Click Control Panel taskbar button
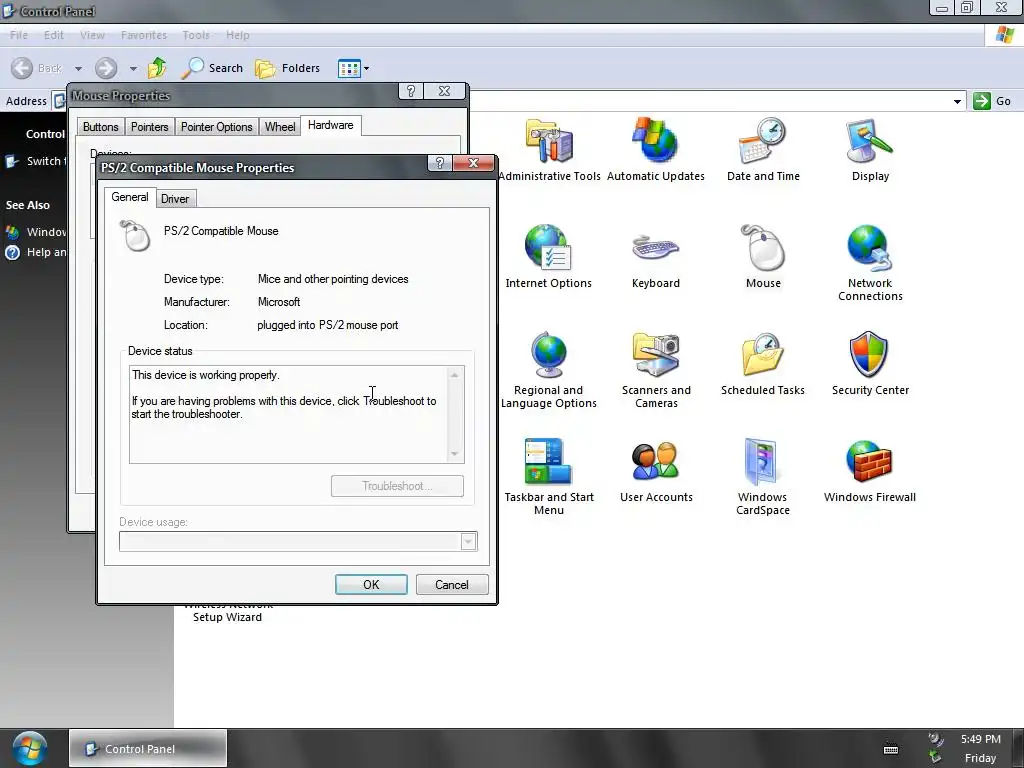Image resolution: width=1024 pixels, height=768 pixels. (x=148, y=748)
